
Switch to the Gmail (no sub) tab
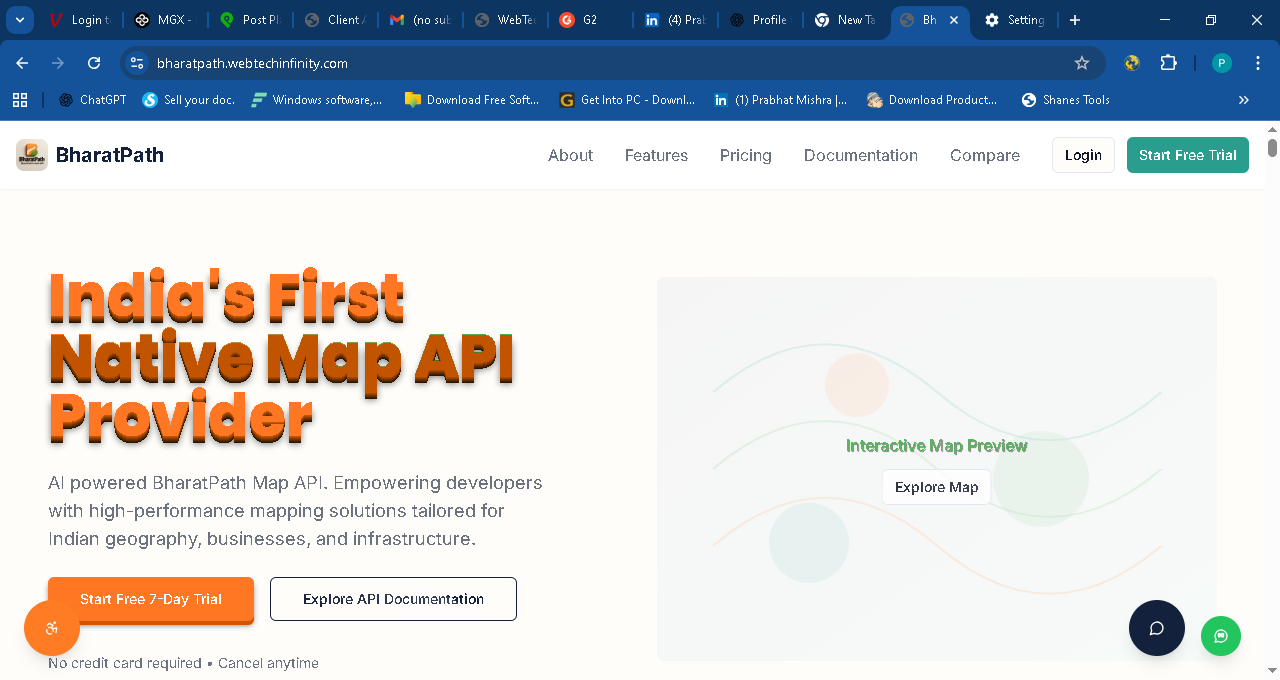click(x=419, y=20)
